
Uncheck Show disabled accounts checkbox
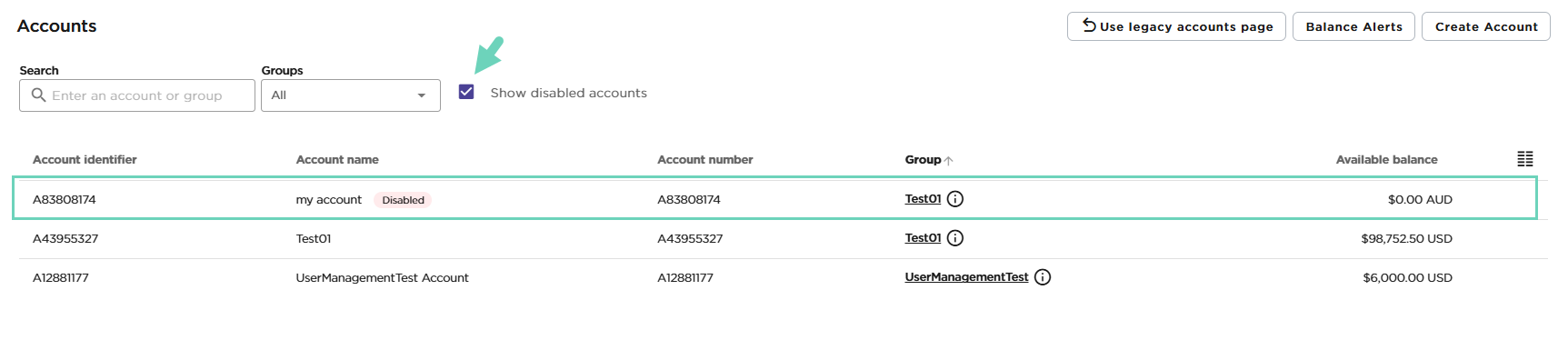pyautogui.click(x=466, y=92)
